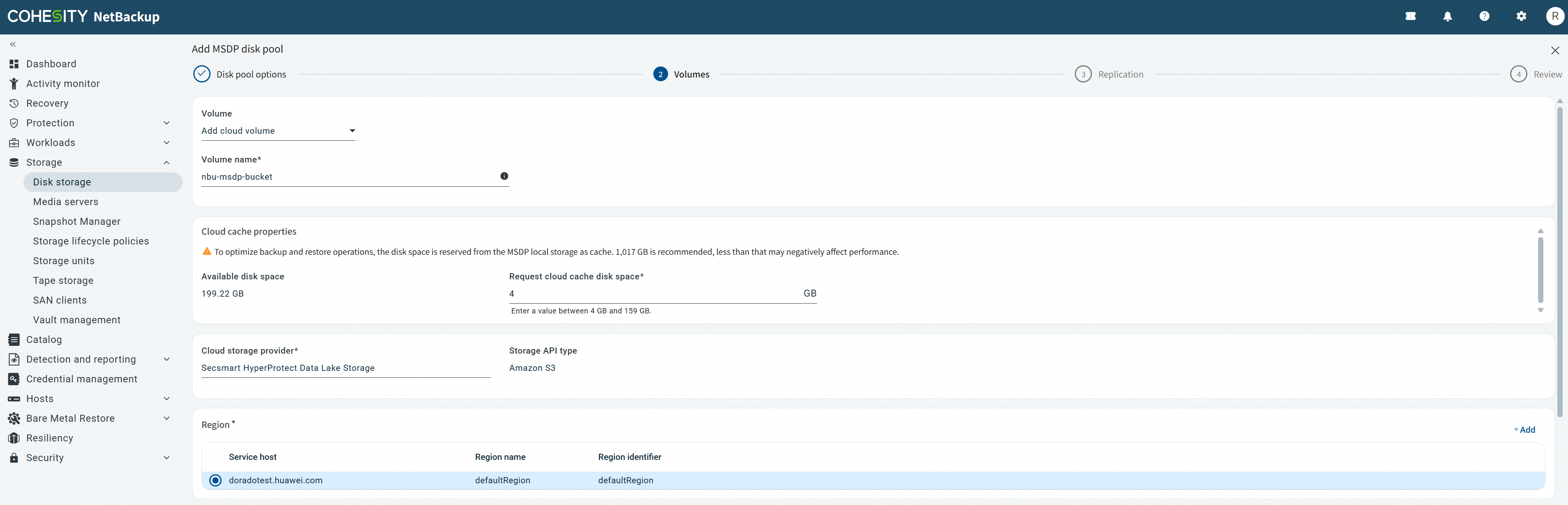Click the Region name column header
The image size is (1568, 505).
tap(500, 457)
